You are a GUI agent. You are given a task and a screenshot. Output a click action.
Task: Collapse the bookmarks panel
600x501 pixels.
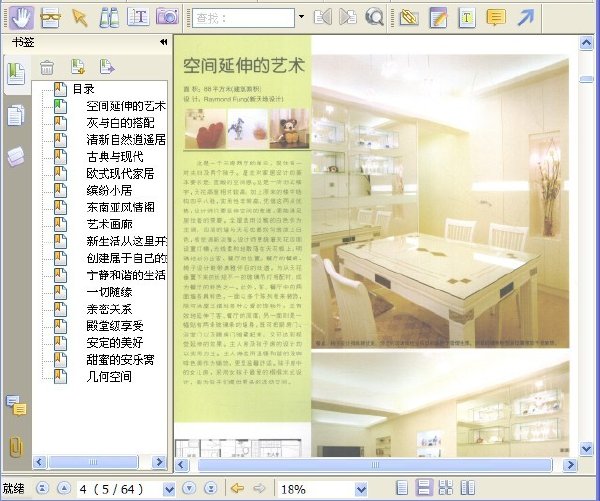click(163, 42)
